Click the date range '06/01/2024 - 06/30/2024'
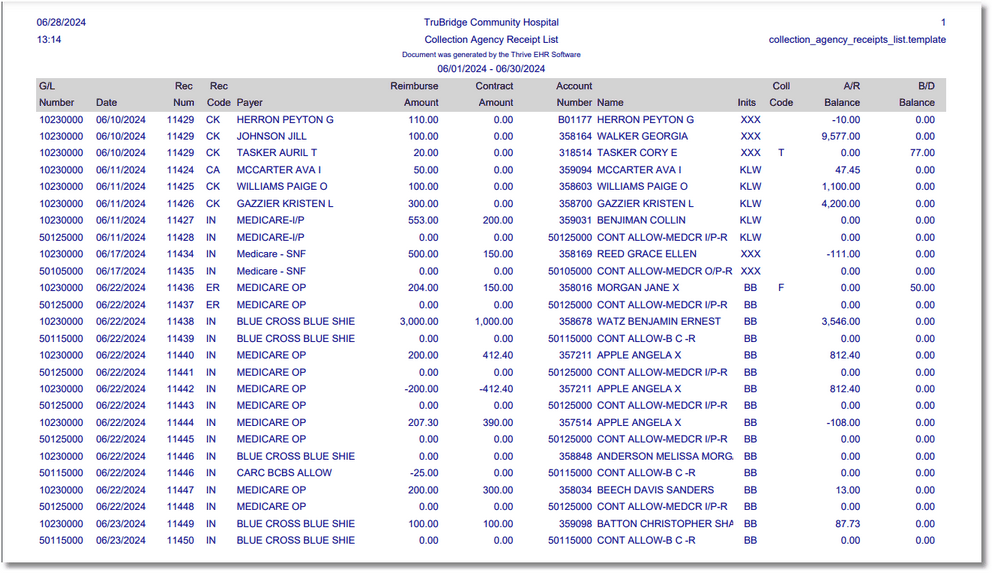This screenshot has height=573, width=992. pyautogui.click(x=491, y=69)
